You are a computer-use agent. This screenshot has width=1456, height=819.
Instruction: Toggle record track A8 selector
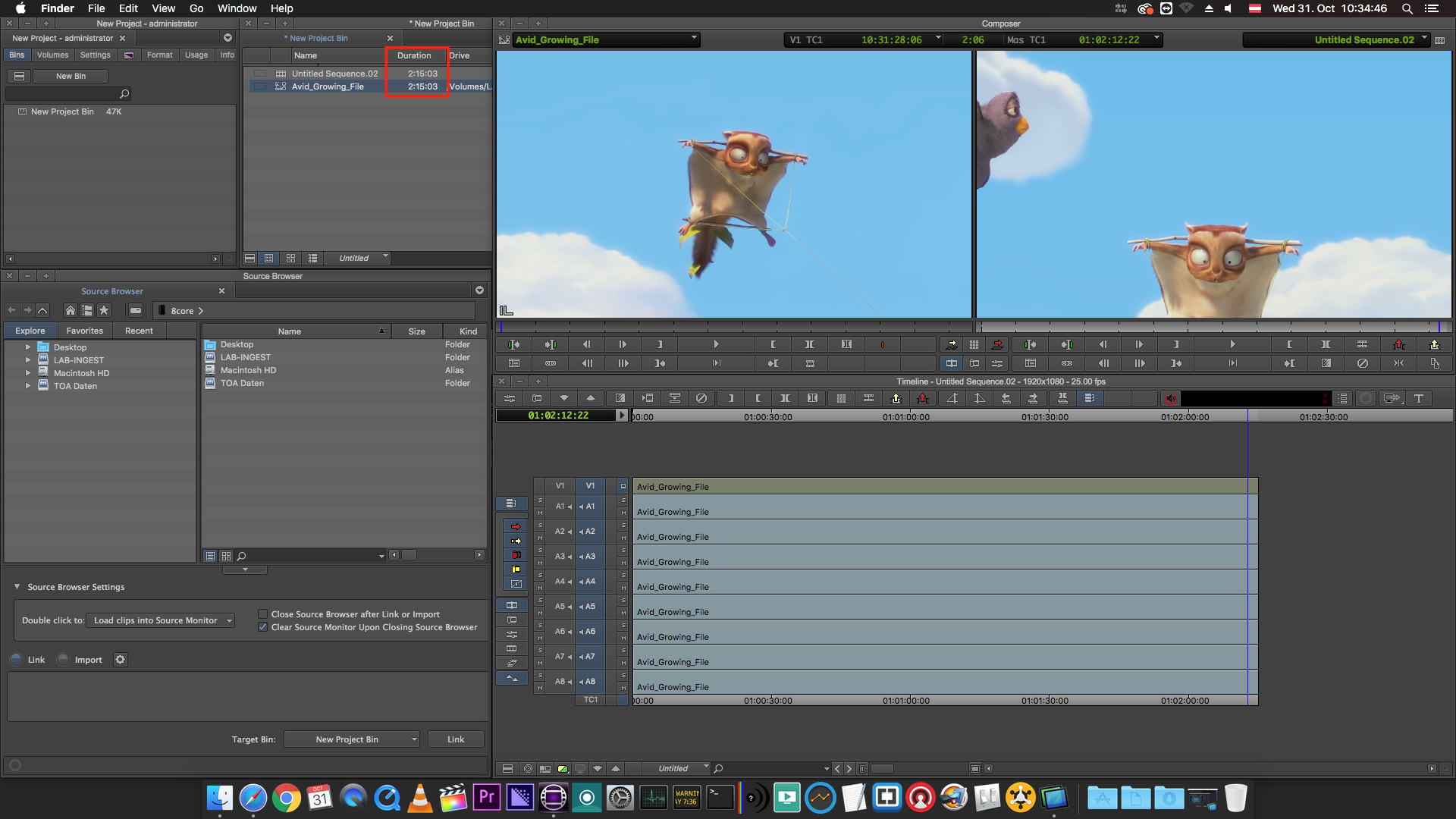(589, 682)
